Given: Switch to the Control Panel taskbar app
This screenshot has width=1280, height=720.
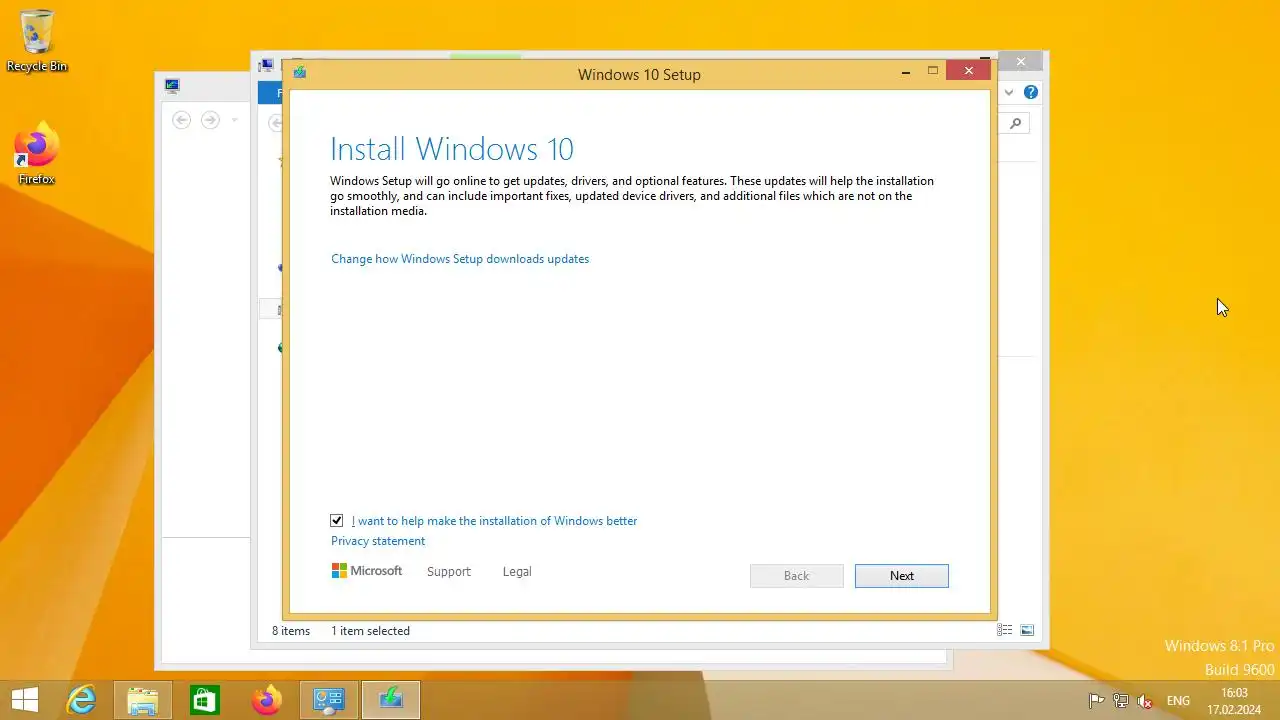Looking at the screenshot, I should [x=328, y=700].
